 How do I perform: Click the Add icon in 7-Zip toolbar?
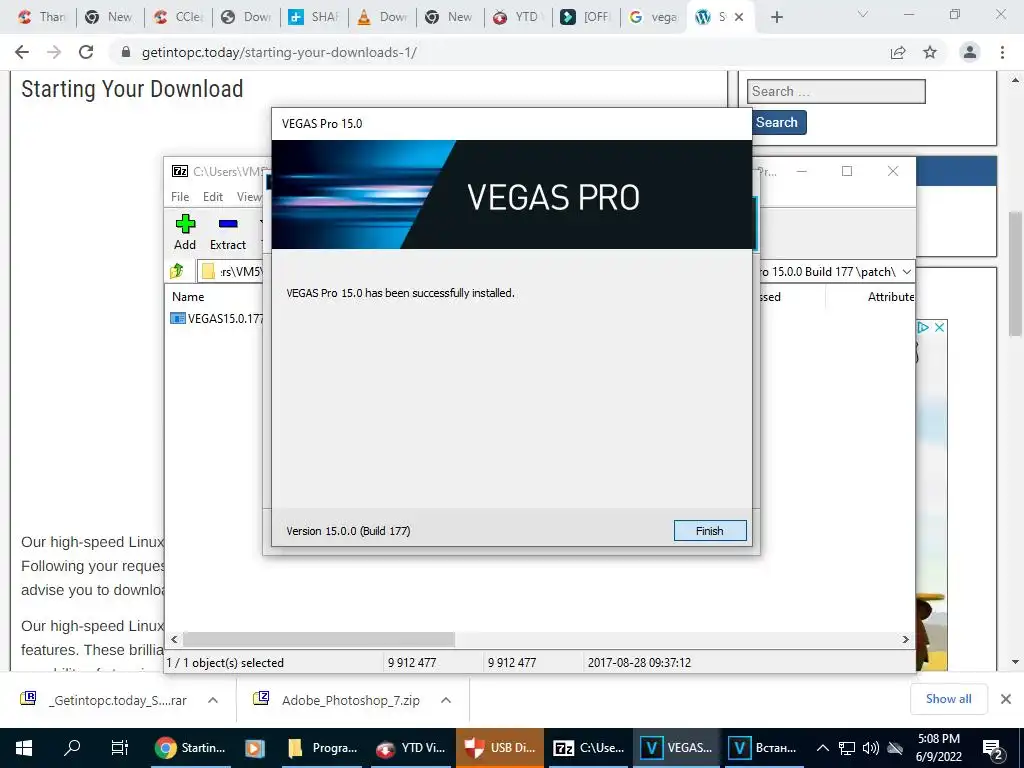click(x=185, y=232)
